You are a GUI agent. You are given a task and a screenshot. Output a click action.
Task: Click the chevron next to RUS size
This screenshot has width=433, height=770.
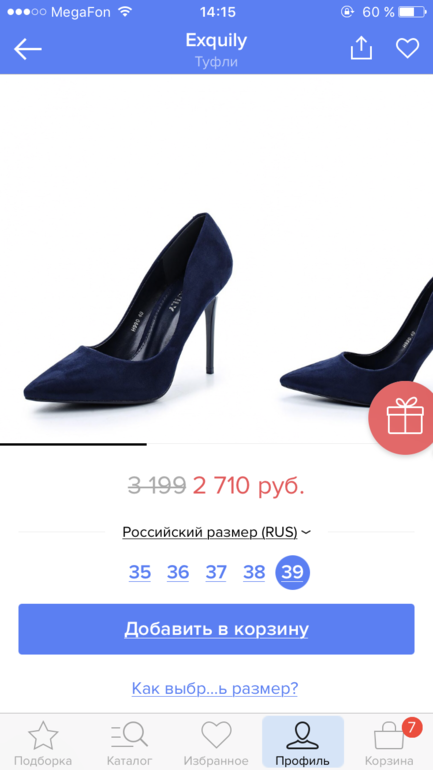pyautogui.click(x=305, y=532)
